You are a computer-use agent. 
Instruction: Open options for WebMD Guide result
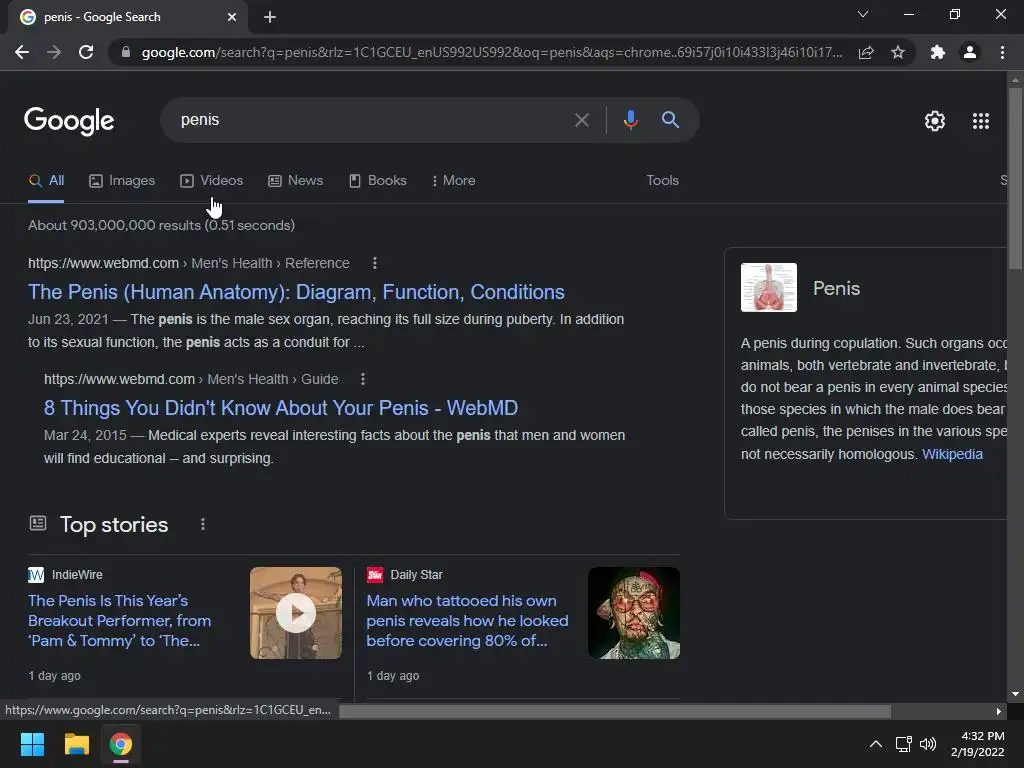pyautogui.click(x=363, y=379)
